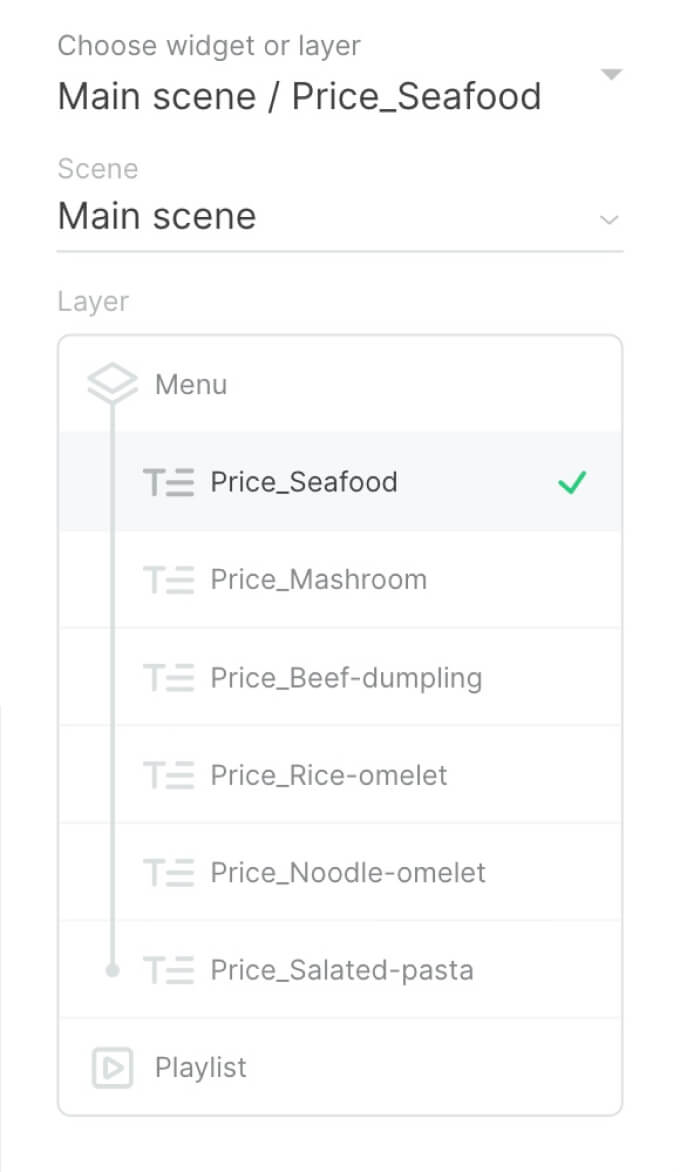Click the Menu group layer icon
This screenshot has width=680, height=1172.
point(111,382)
